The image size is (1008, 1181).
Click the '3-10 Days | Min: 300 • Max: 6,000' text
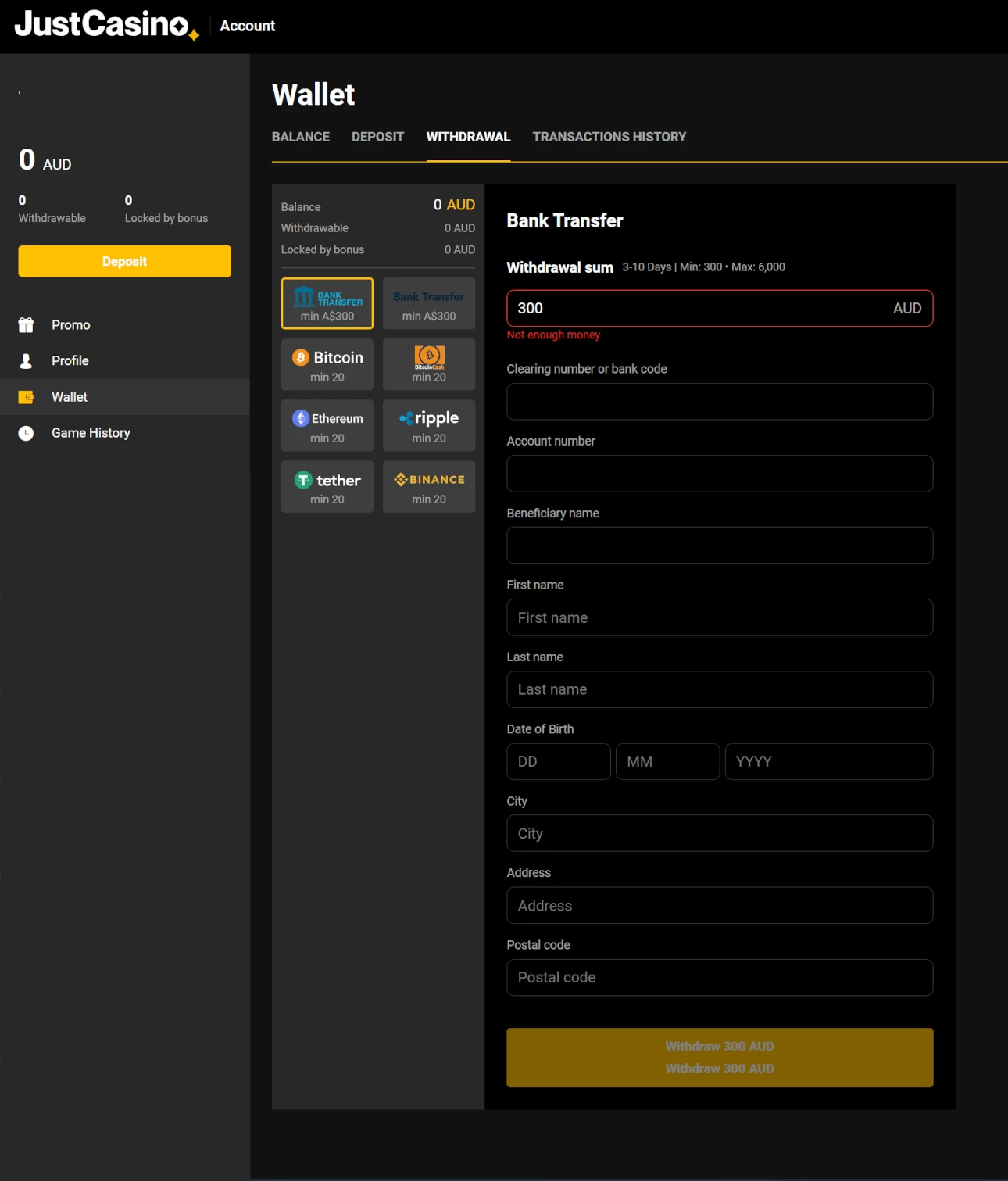(x=703, y=267)
